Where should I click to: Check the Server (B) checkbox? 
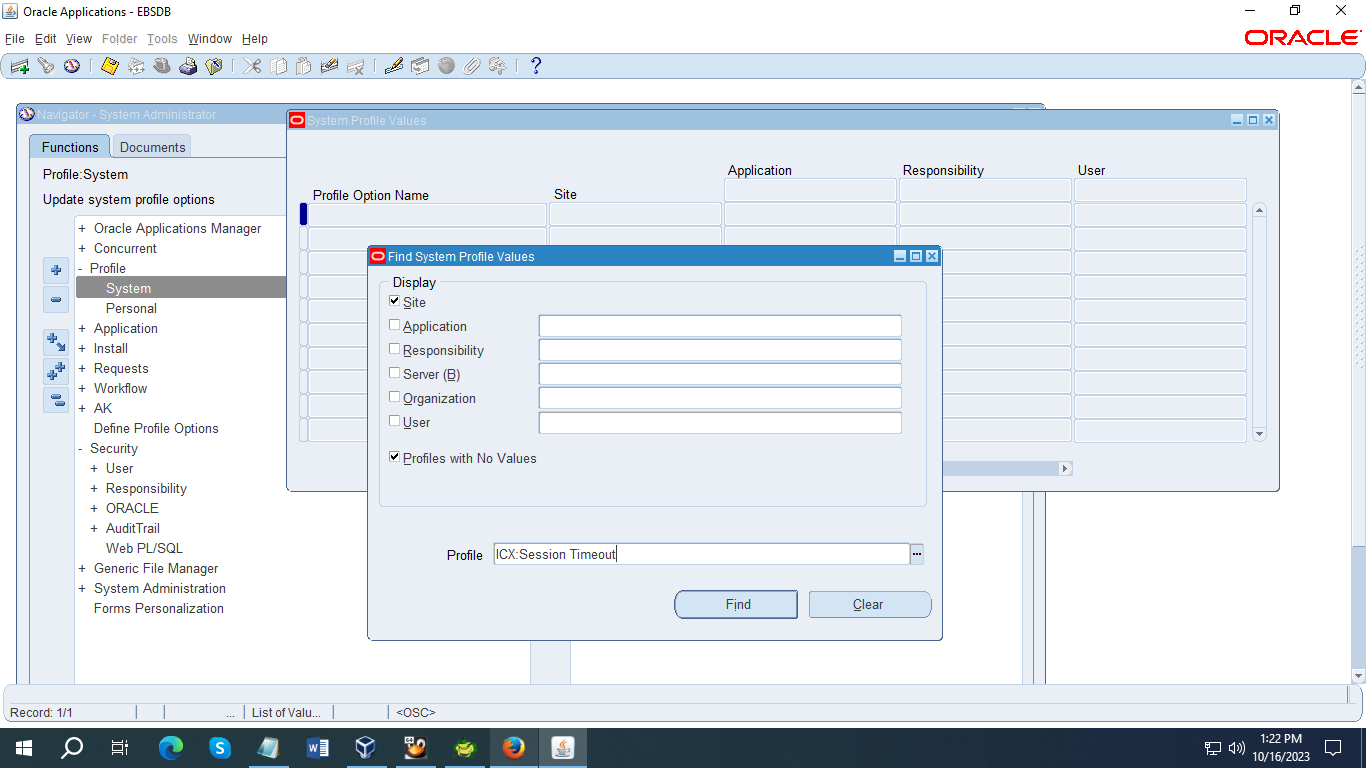pos(395,373)
